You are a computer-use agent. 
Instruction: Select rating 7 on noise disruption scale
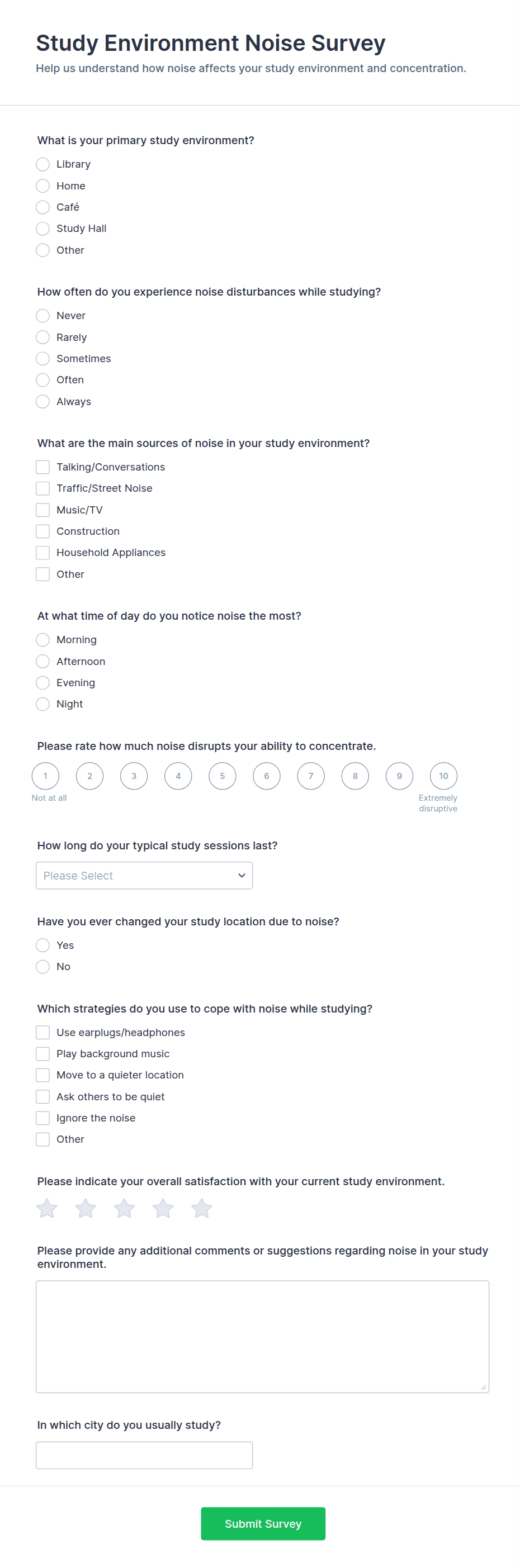pos(310,776)
